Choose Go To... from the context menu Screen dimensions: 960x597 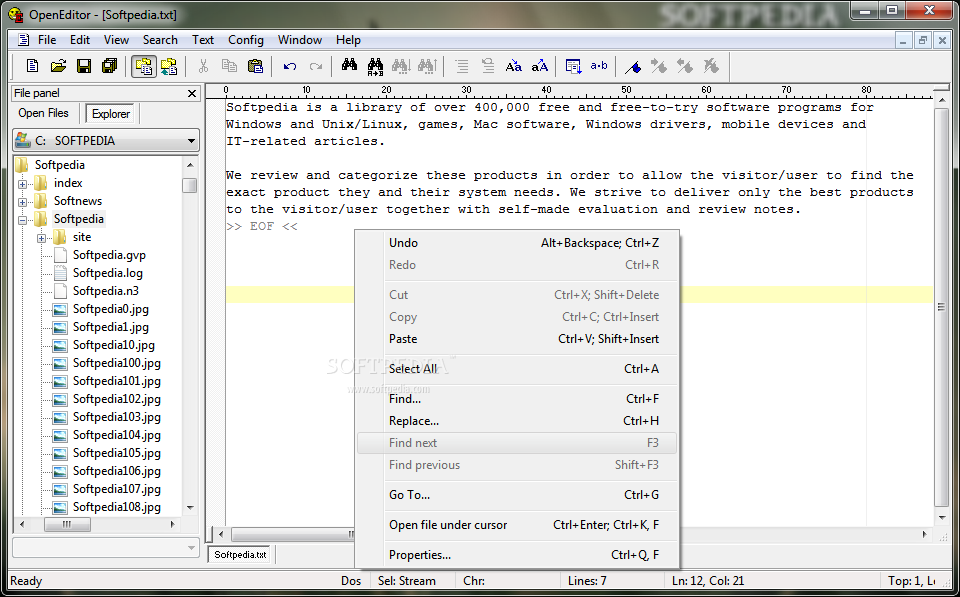[x=517, y=495]
